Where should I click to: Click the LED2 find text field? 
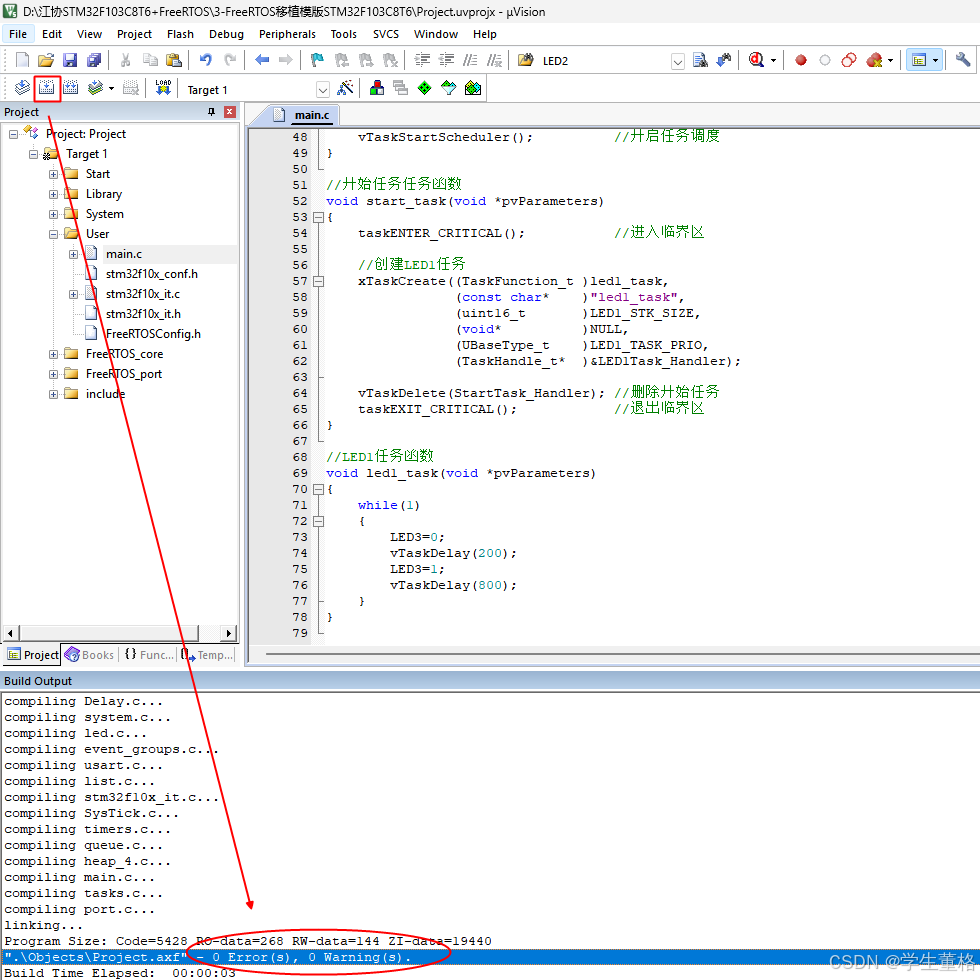pyautogui.click(x=604, y=61)
